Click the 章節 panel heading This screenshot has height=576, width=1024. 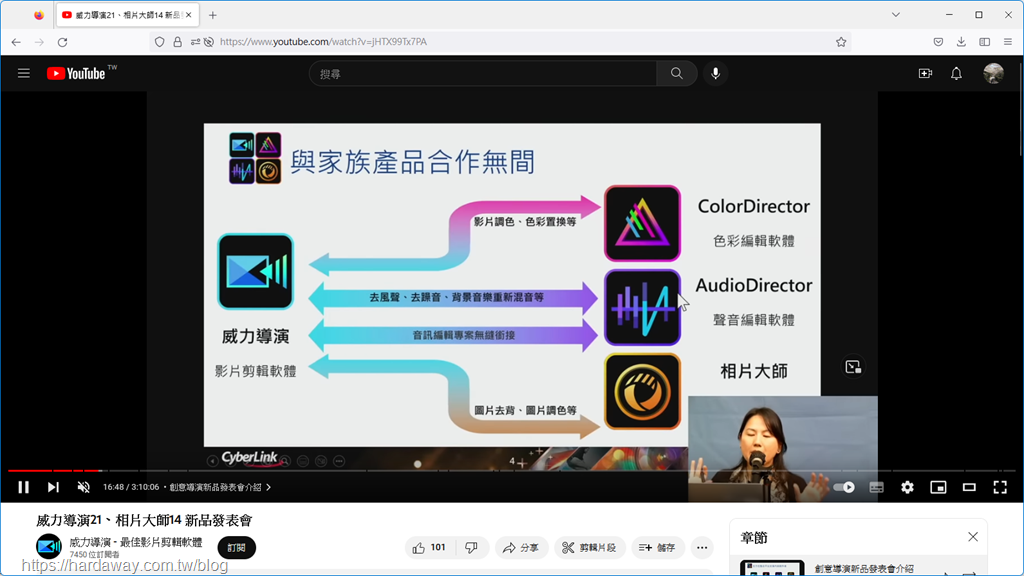click(x=754, y=537)
